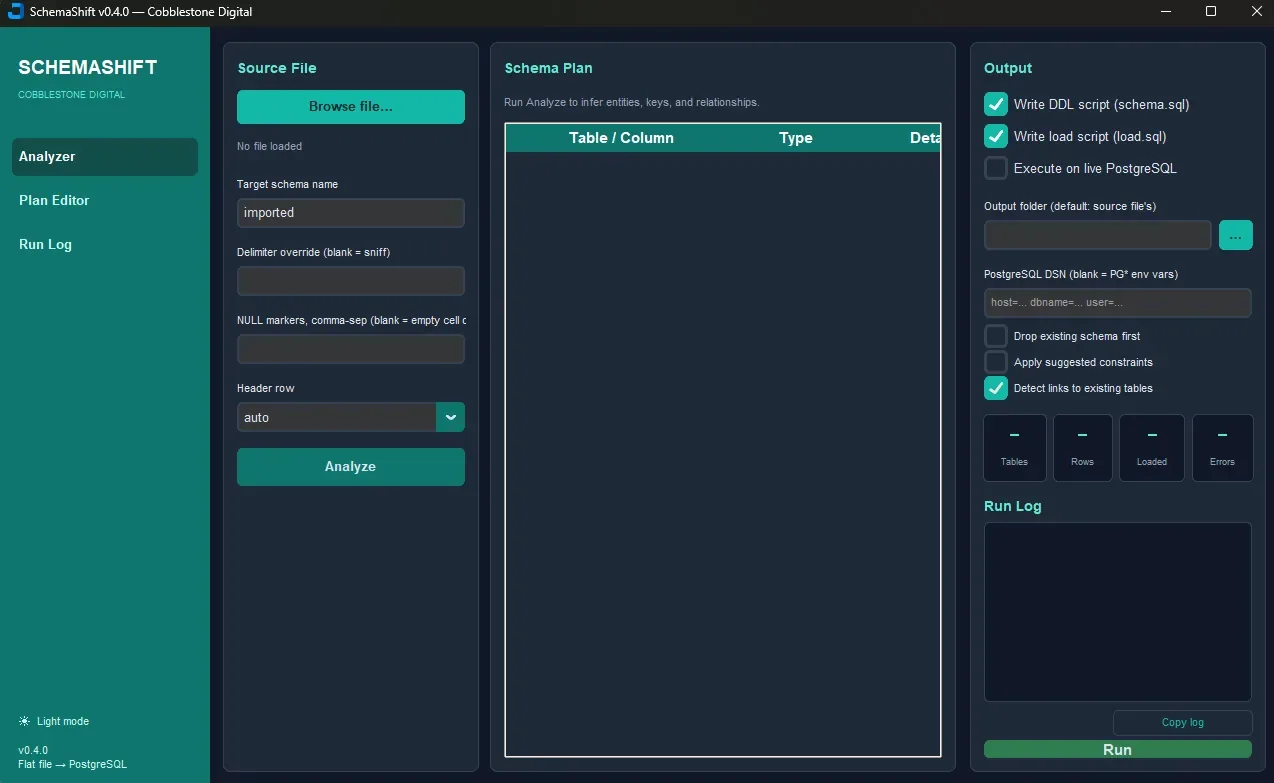Enable Write DDL script (schema.sql) checkbox

pyautogui.click(x=996, y=104)
